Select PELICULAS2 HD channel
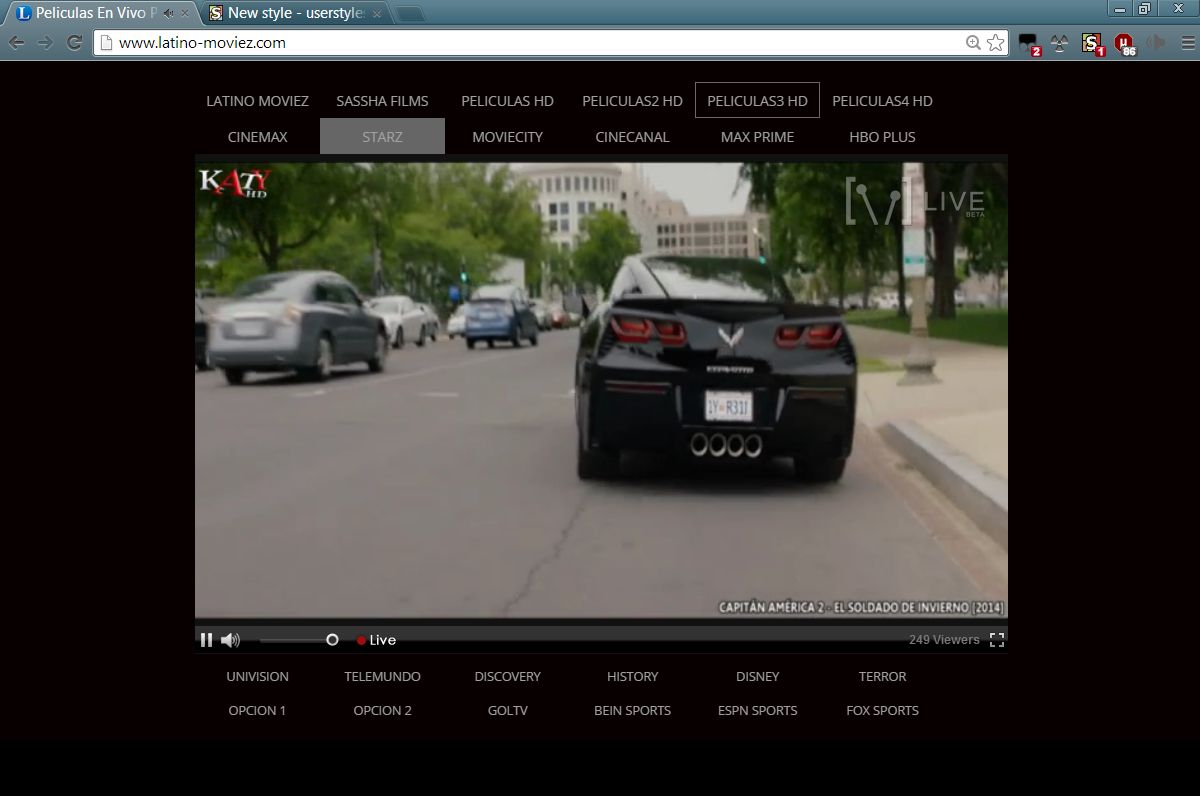The image size is (1200, 796). (632, 101)
